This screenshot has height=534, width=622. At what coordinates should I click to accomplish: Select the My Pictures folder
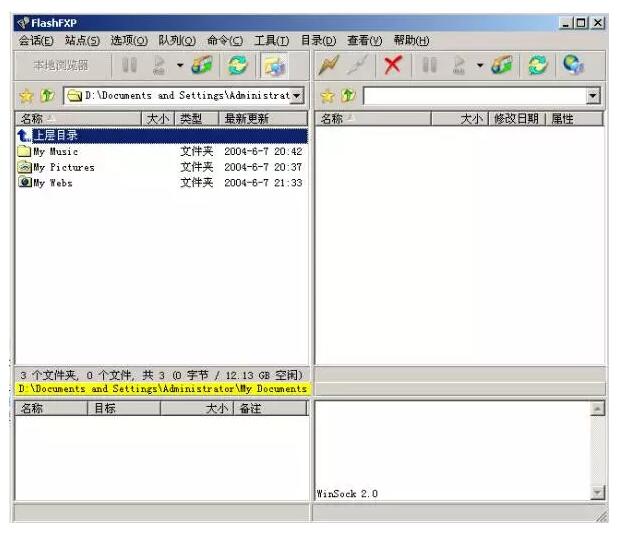(63, 167)
